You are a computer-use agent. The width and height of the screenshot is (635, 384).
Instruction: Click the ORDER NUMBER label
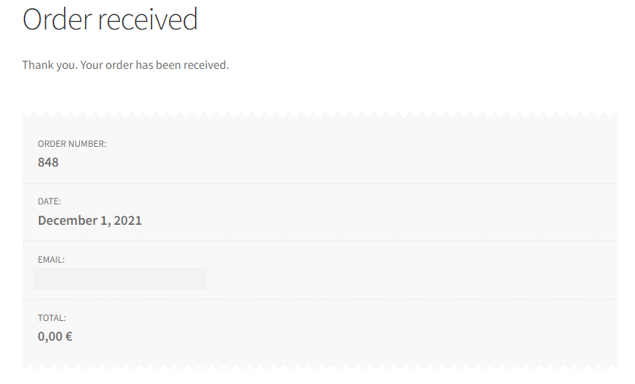pyautogui.click(x=72, y=144)
